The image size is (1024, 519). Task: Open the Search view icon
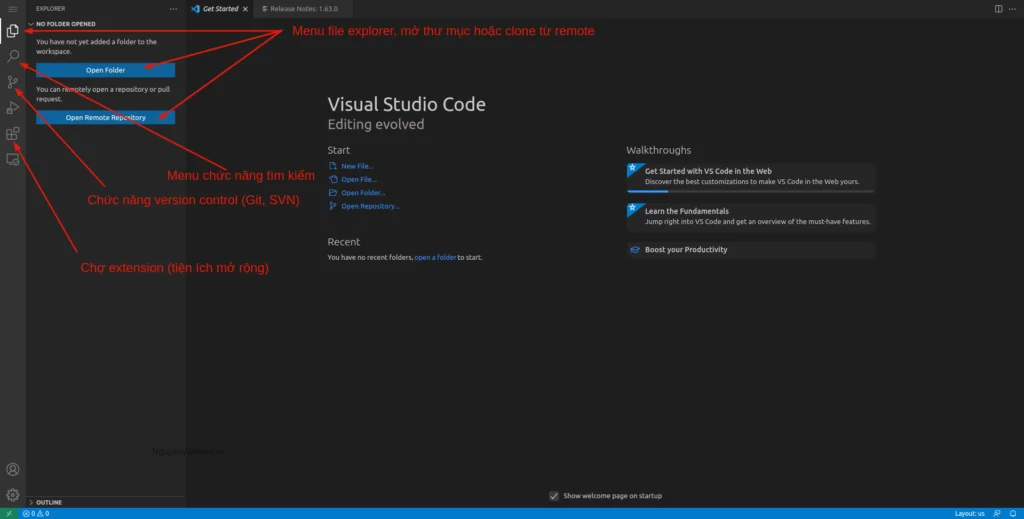[x=12, y=56]
